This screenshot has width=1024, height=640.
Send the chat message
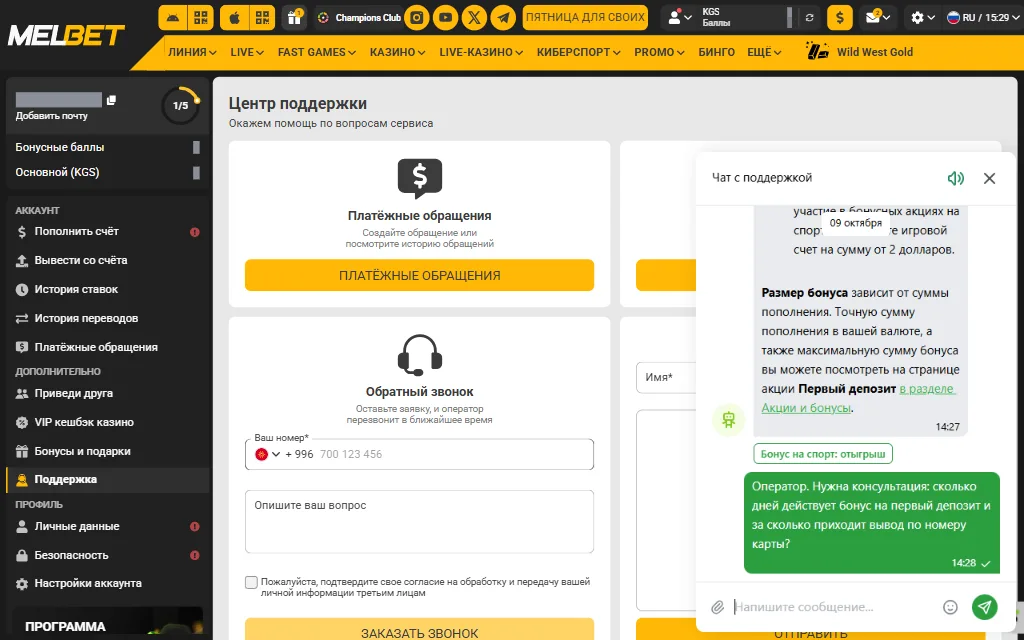point(985,607)
